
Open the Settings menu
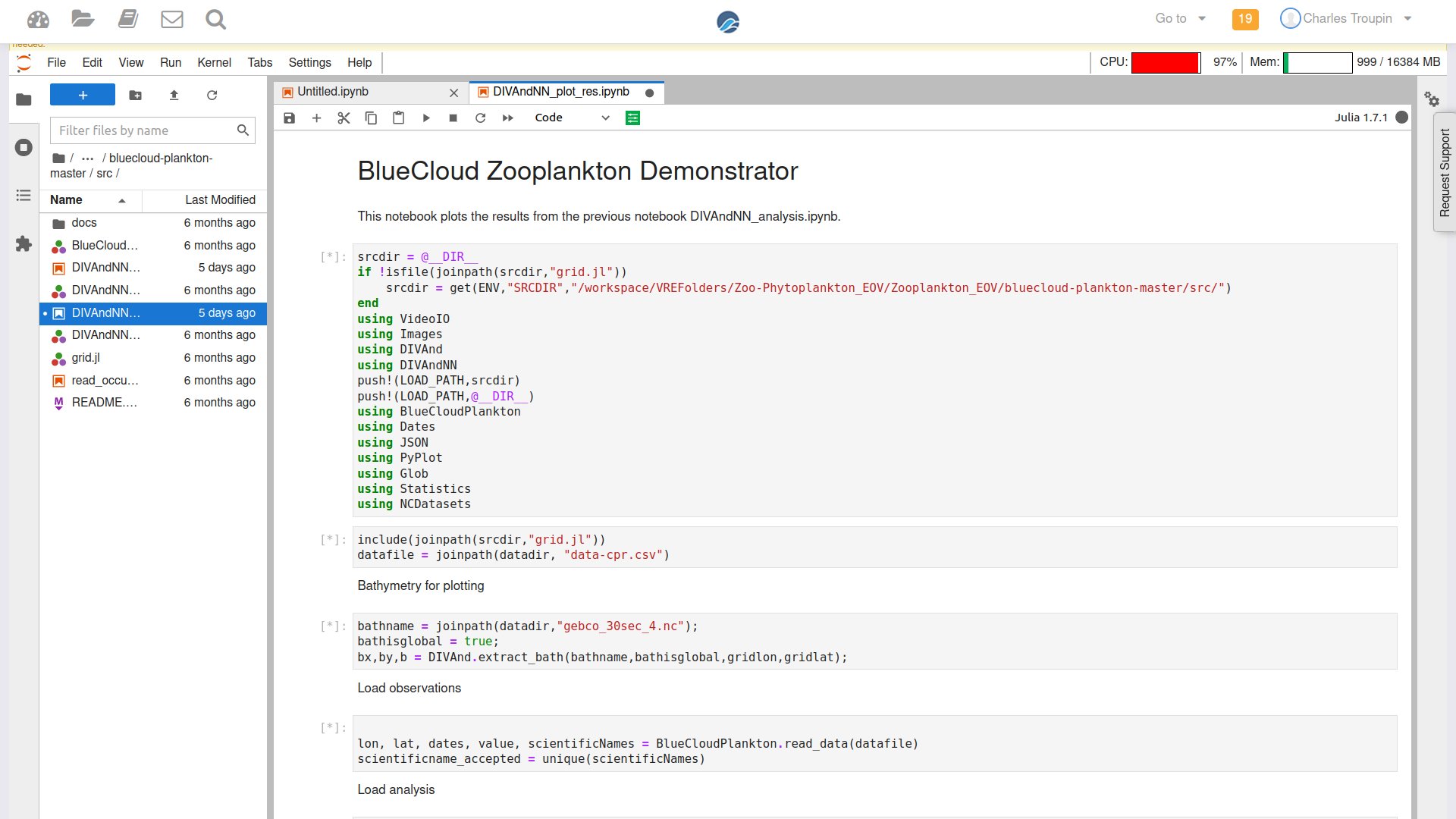point(309,62)
